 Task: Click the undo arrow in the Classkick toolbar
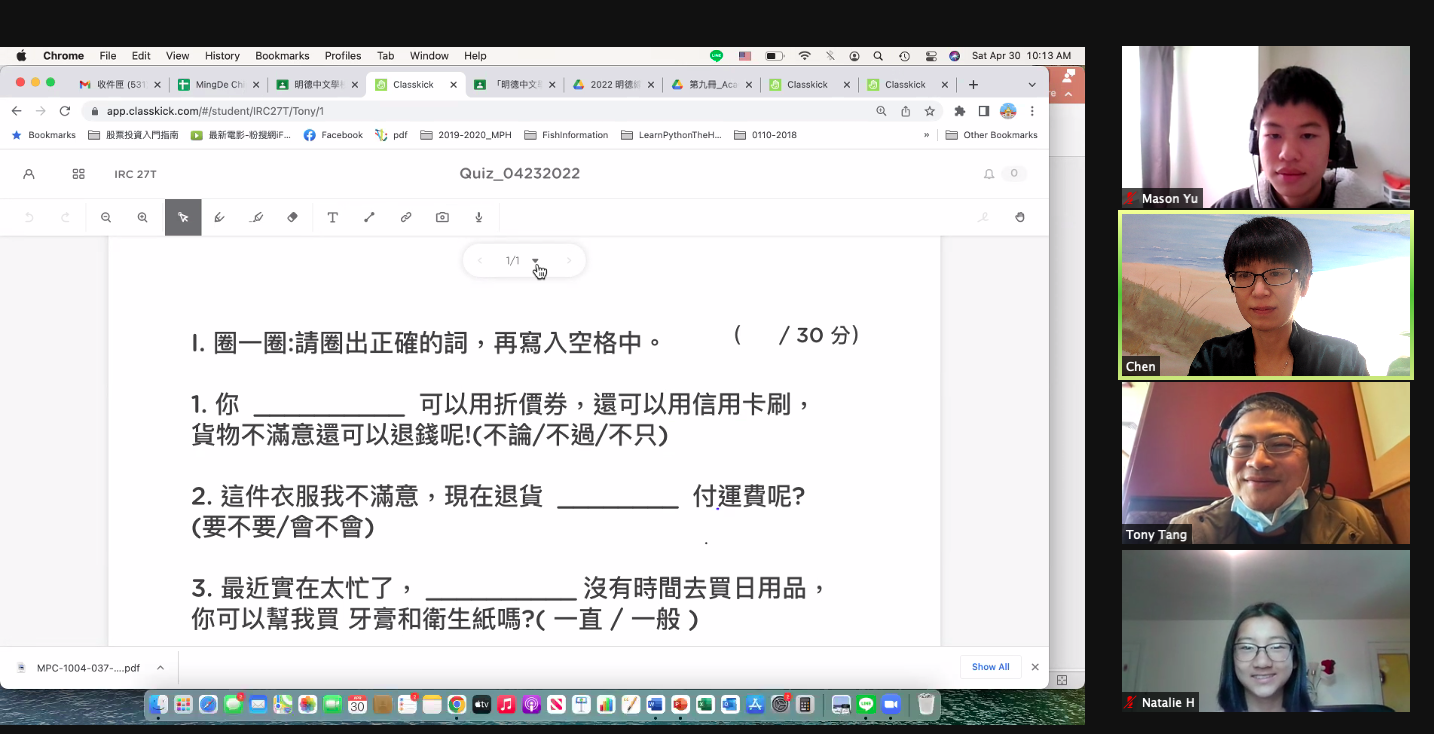(30, 217)
